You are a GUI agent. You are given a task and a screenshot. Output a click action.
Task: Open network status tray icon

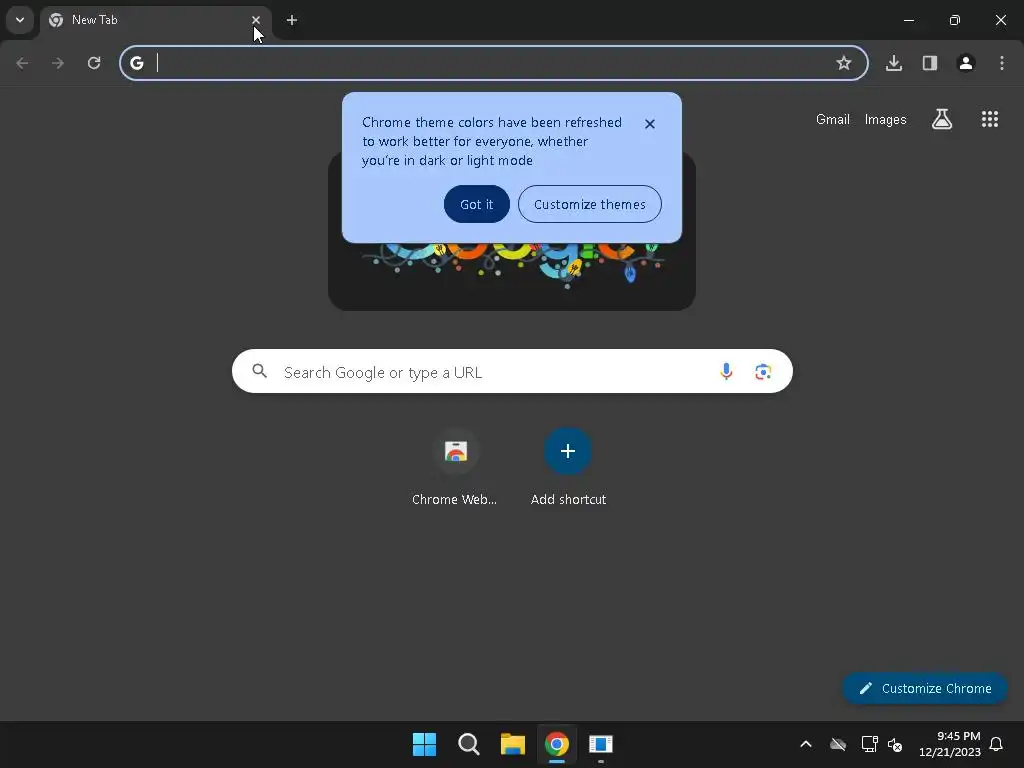[869, 744]
